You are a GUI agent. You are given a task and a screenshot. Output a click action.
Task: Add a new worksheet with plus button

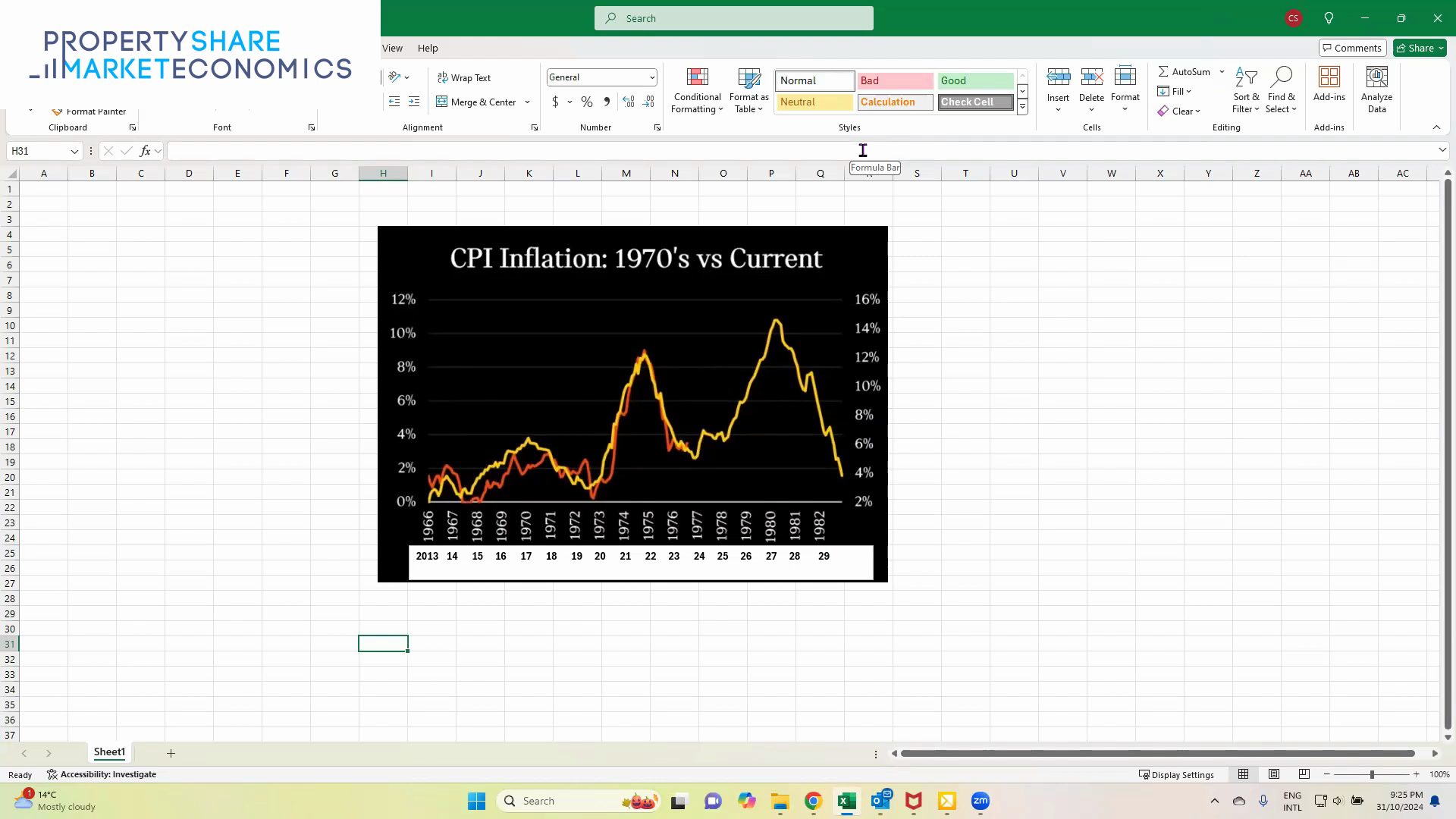coord(171,752)
